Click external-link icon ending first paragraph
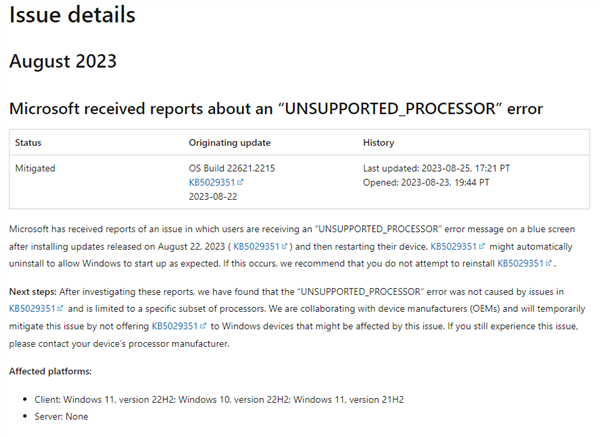This screenshot has height=437, width=600. (549, 263)
